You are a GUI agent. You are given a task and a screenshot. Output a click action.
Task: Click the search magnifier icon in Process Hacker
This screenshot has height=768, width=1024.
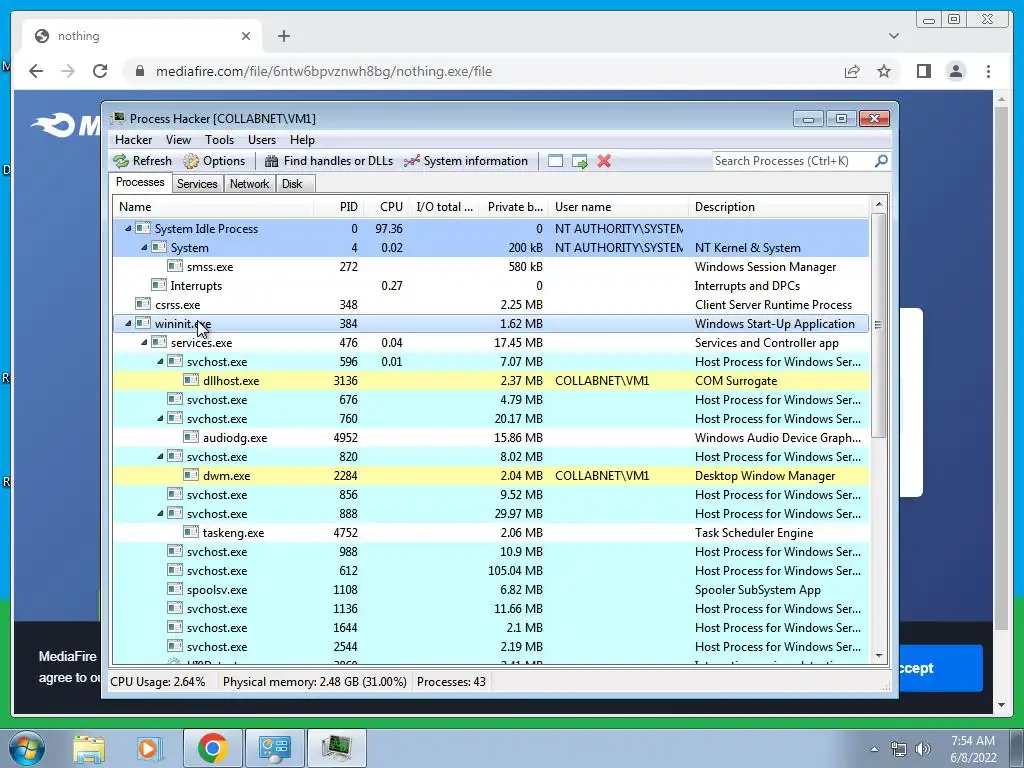881,161
